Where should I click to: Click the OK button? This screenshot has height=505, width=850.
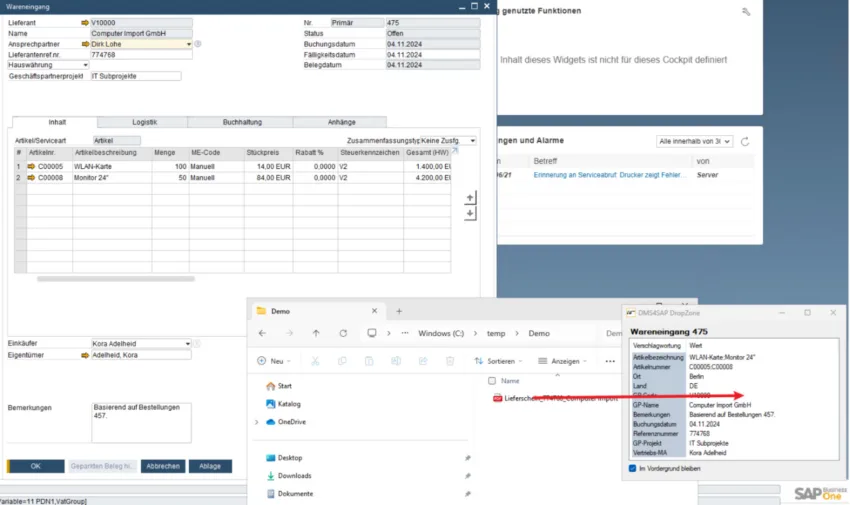(35, 466)
